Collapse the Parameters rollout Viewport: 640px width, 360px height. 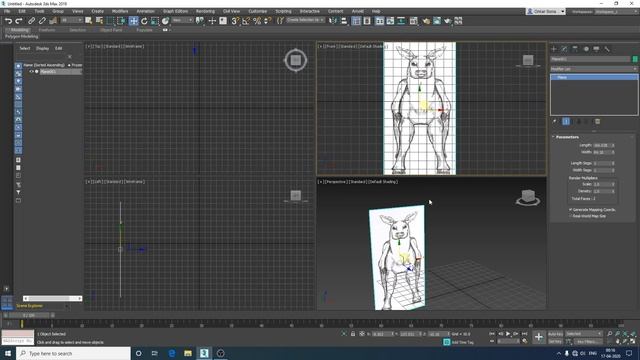tap(567, 137)
